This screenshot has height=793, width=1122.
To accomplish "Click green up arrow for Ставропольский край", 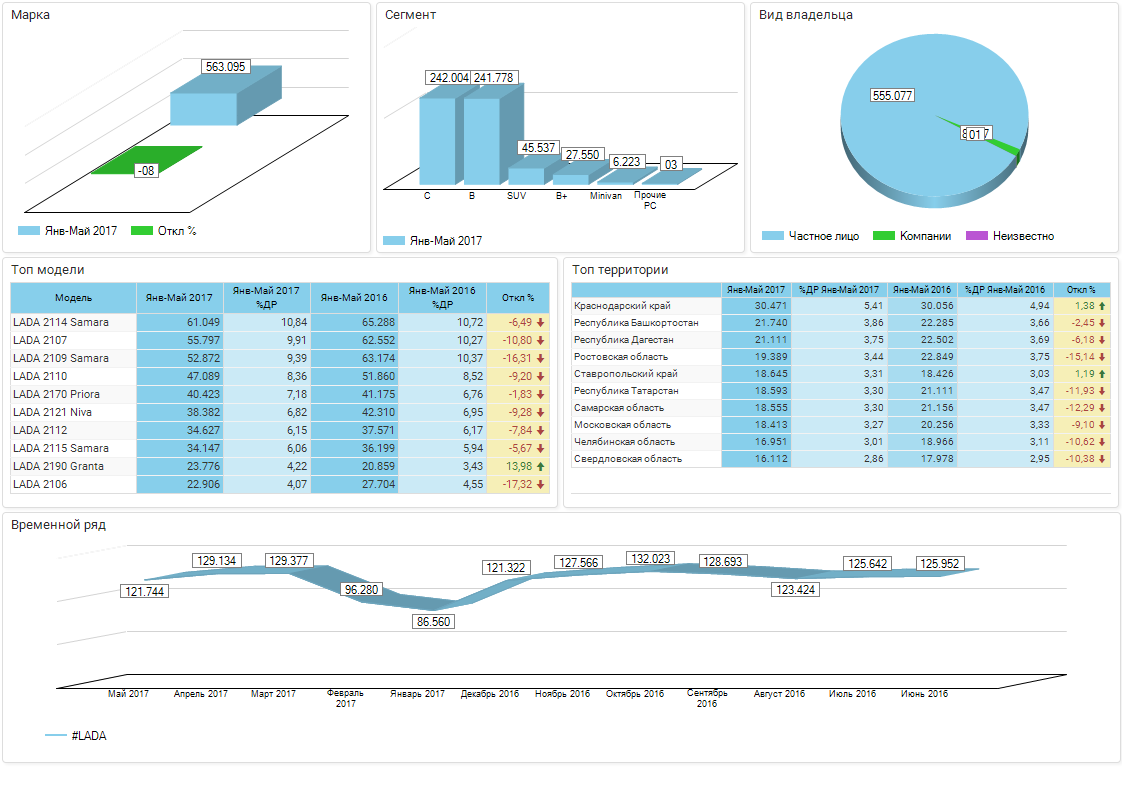I will [1102, 374].
